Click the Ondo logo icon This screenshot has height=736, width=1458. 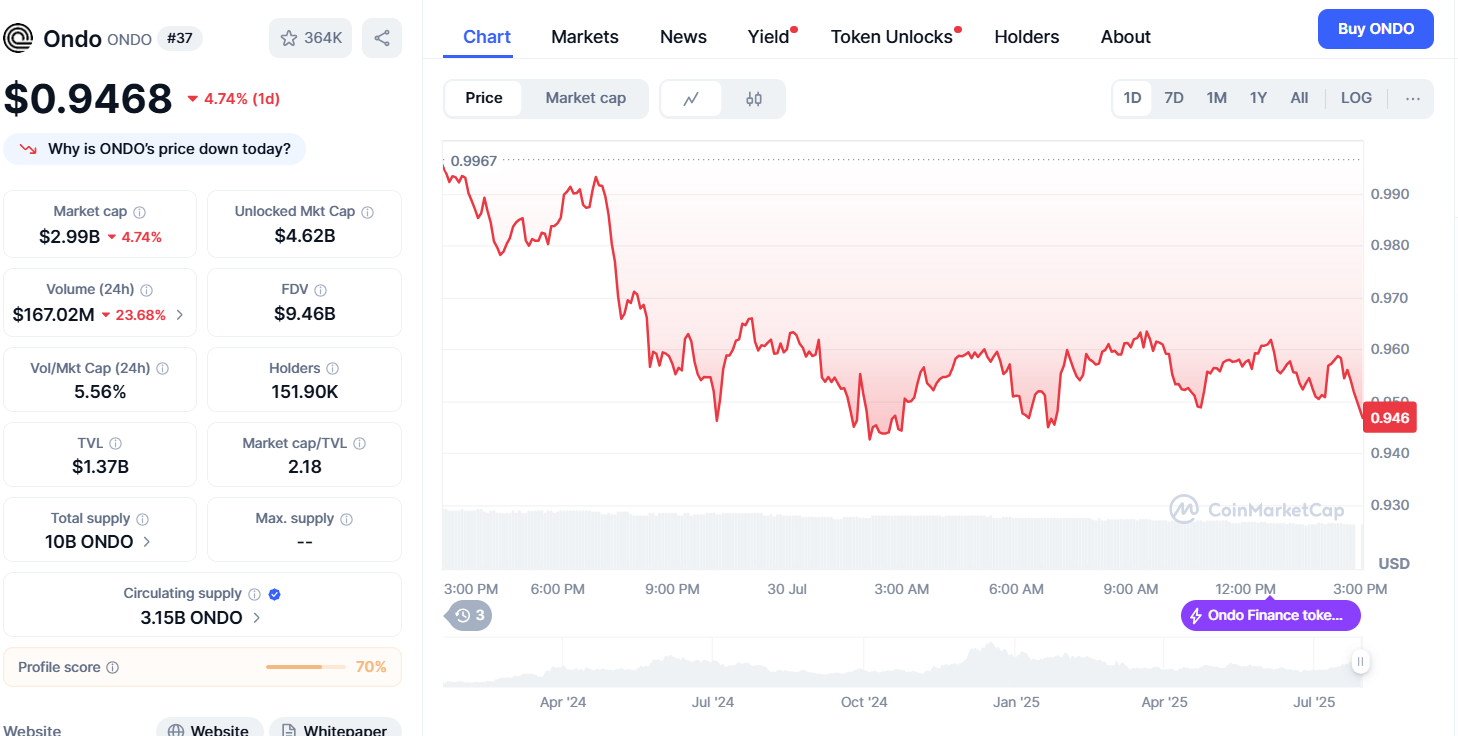[x=18, y=38]
